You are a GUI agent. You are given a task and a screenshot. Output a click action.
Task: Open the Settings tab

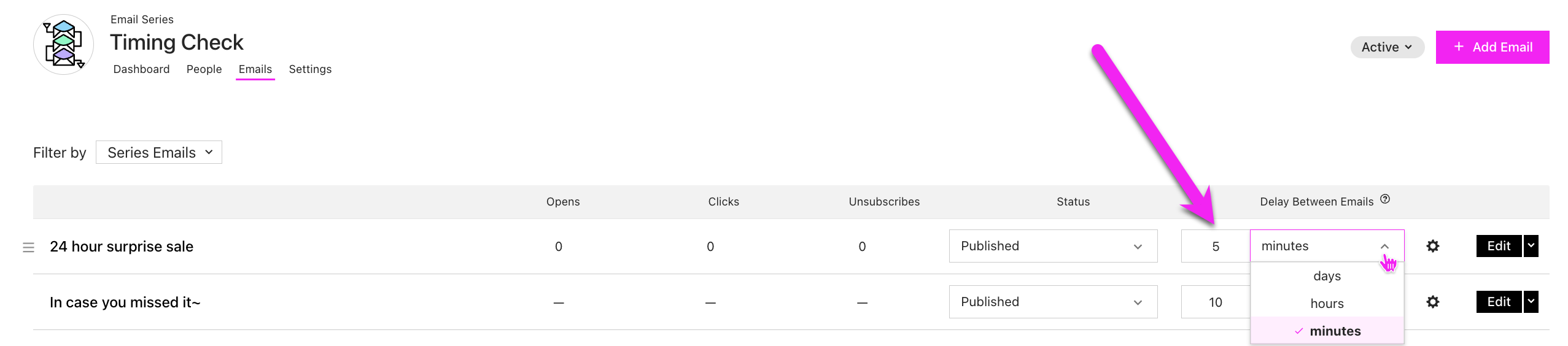coord(310,69)
